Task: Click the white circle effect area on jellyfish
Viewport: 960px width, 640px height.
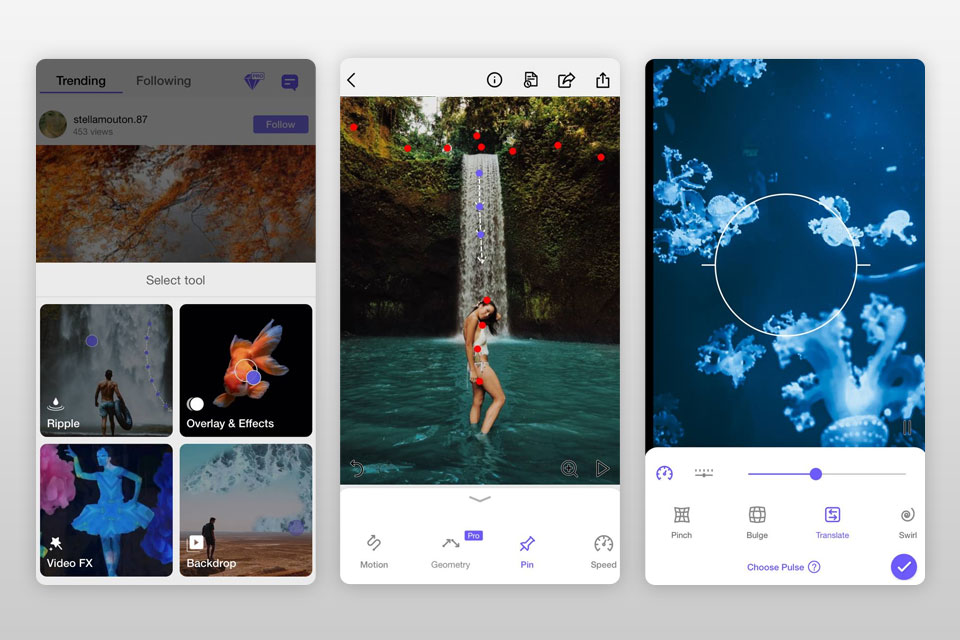Action: (786, 265)
